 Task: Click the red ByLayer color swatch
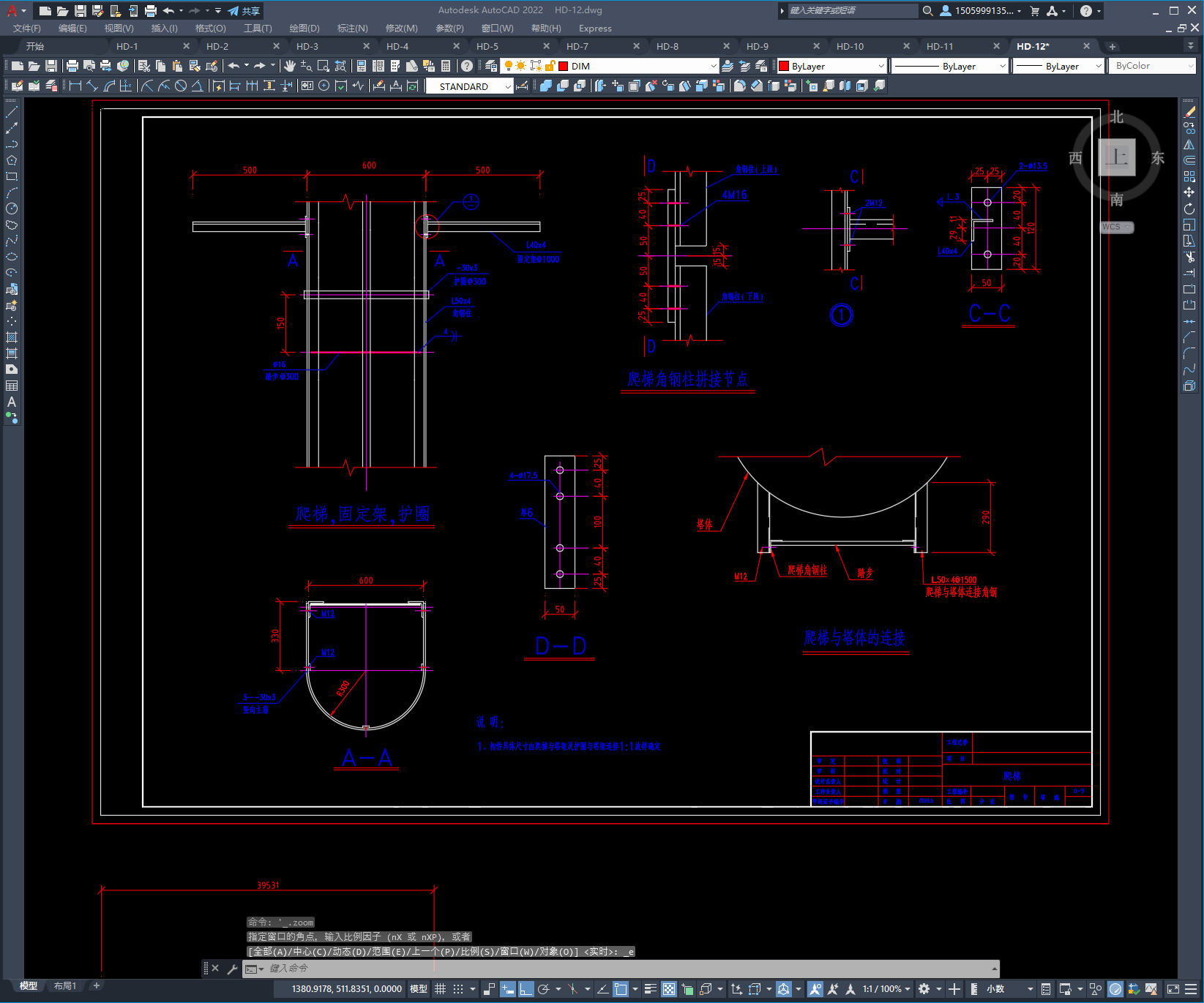(784, 66)
